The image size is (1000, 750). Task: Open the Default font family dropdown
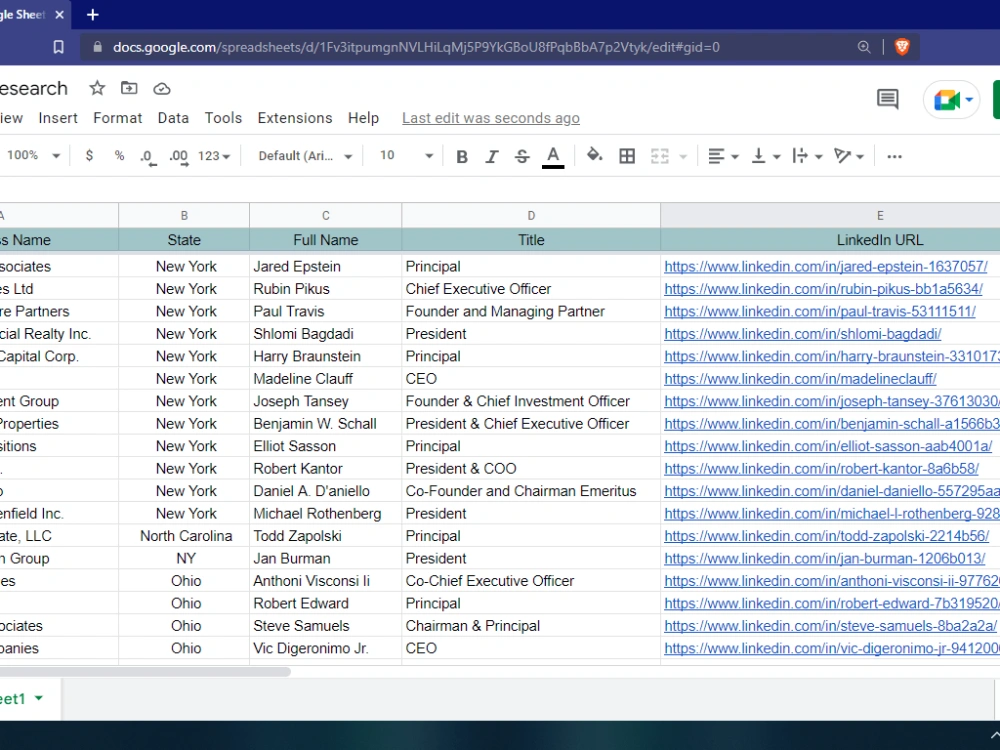[x=305, y=156]
